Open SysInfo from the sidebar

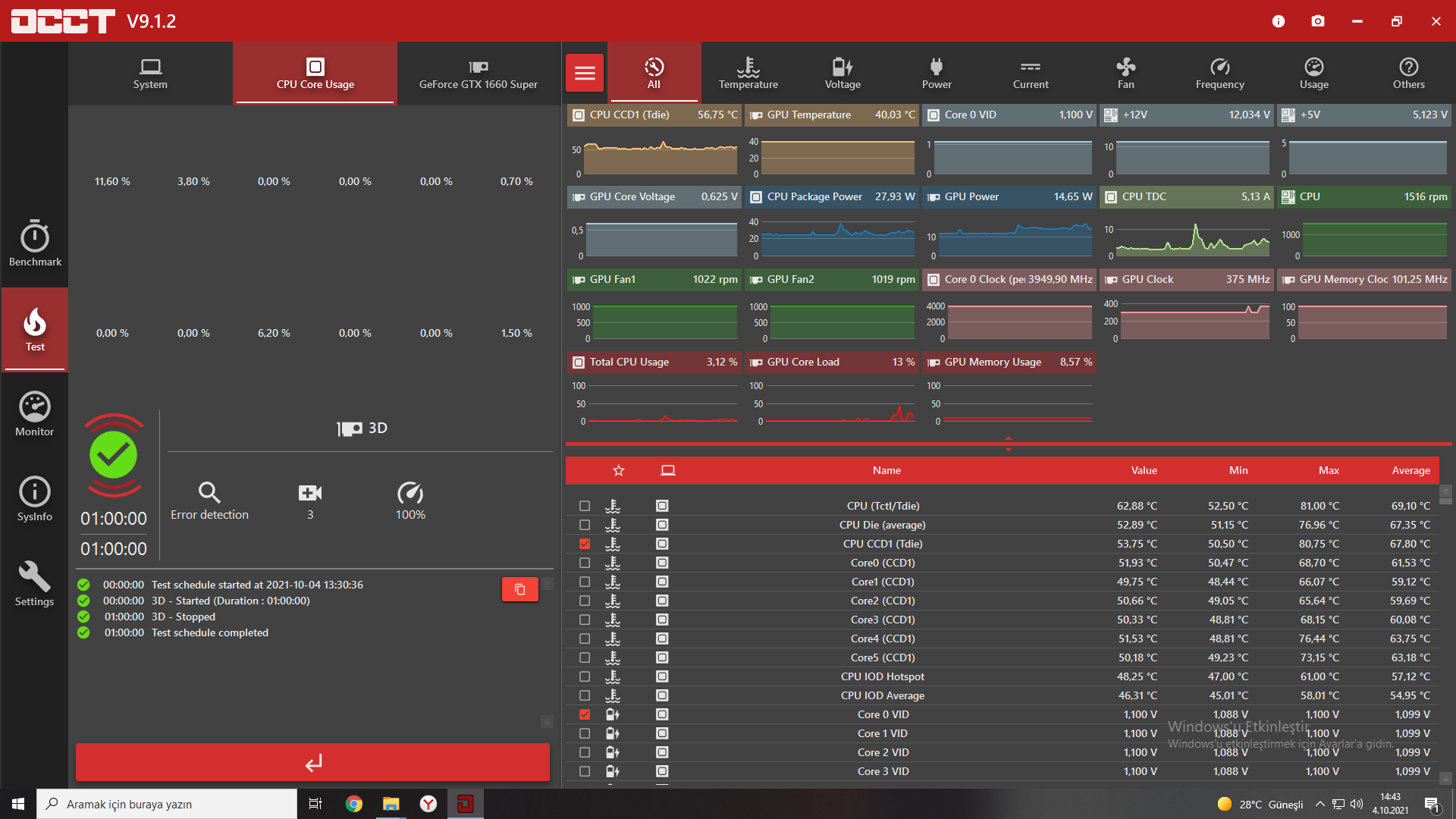[35, 499]
